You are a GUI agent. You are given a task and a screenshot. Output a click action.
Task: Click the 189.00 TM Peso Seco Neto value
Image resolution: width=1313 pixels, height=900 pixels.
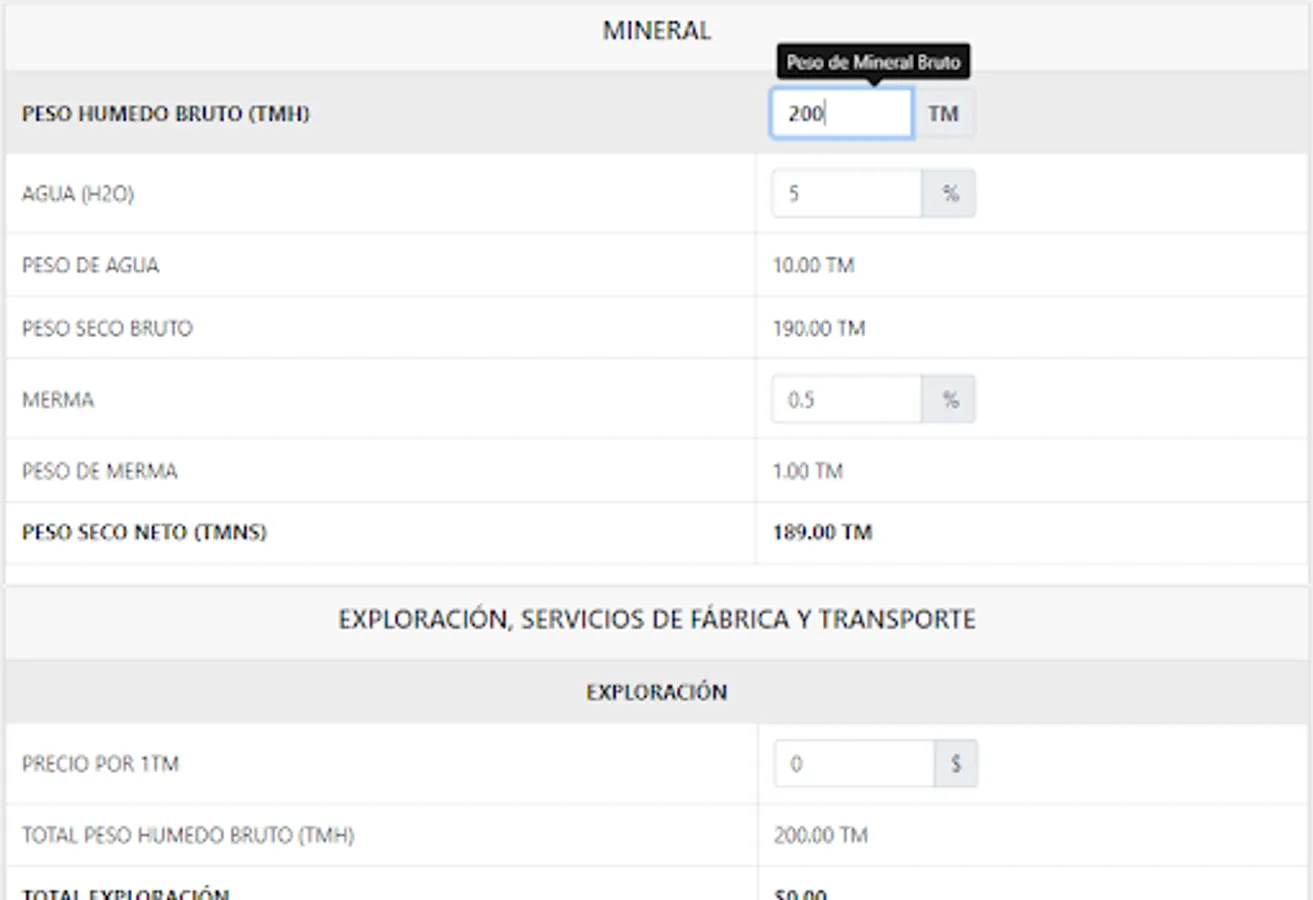coord(822,533)
